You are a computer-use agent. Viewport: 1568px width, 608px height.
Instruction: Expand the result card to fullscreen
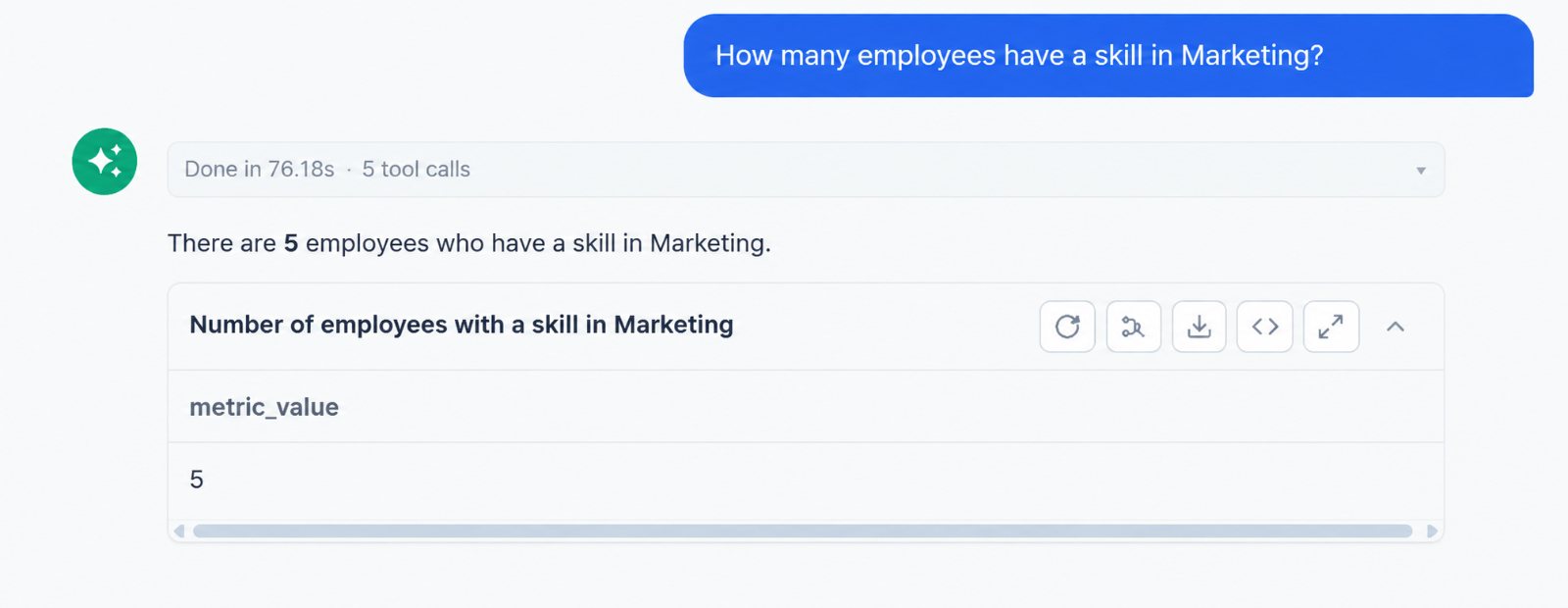1331,327
